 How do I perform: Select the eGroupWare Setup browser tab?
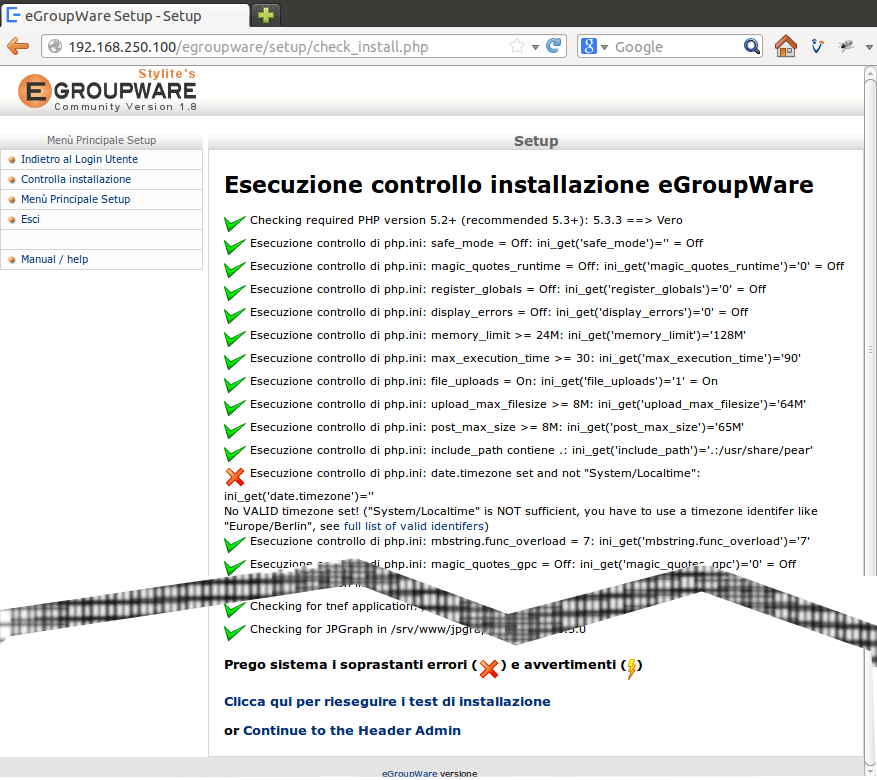pos(120,15)
